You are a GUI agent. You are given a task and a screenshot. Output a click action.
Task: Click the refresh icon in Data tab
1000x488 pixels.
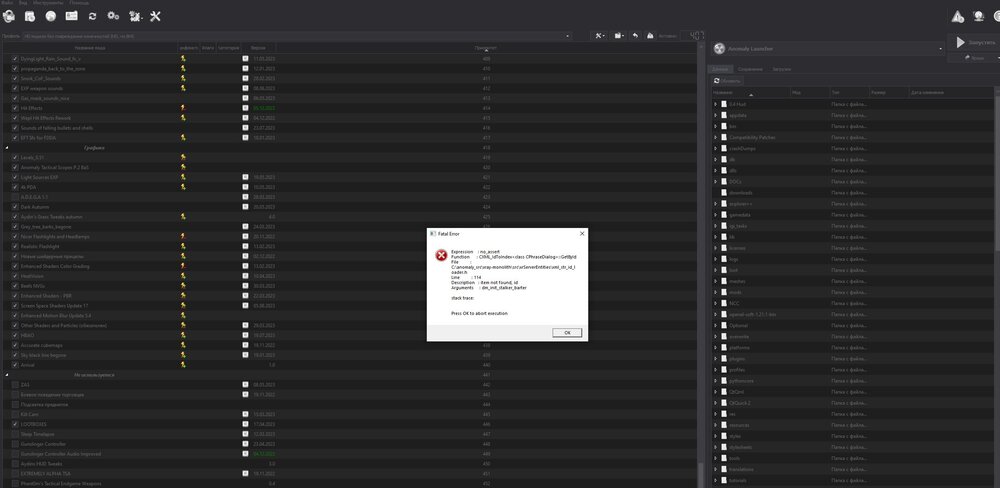coord(717,81)
